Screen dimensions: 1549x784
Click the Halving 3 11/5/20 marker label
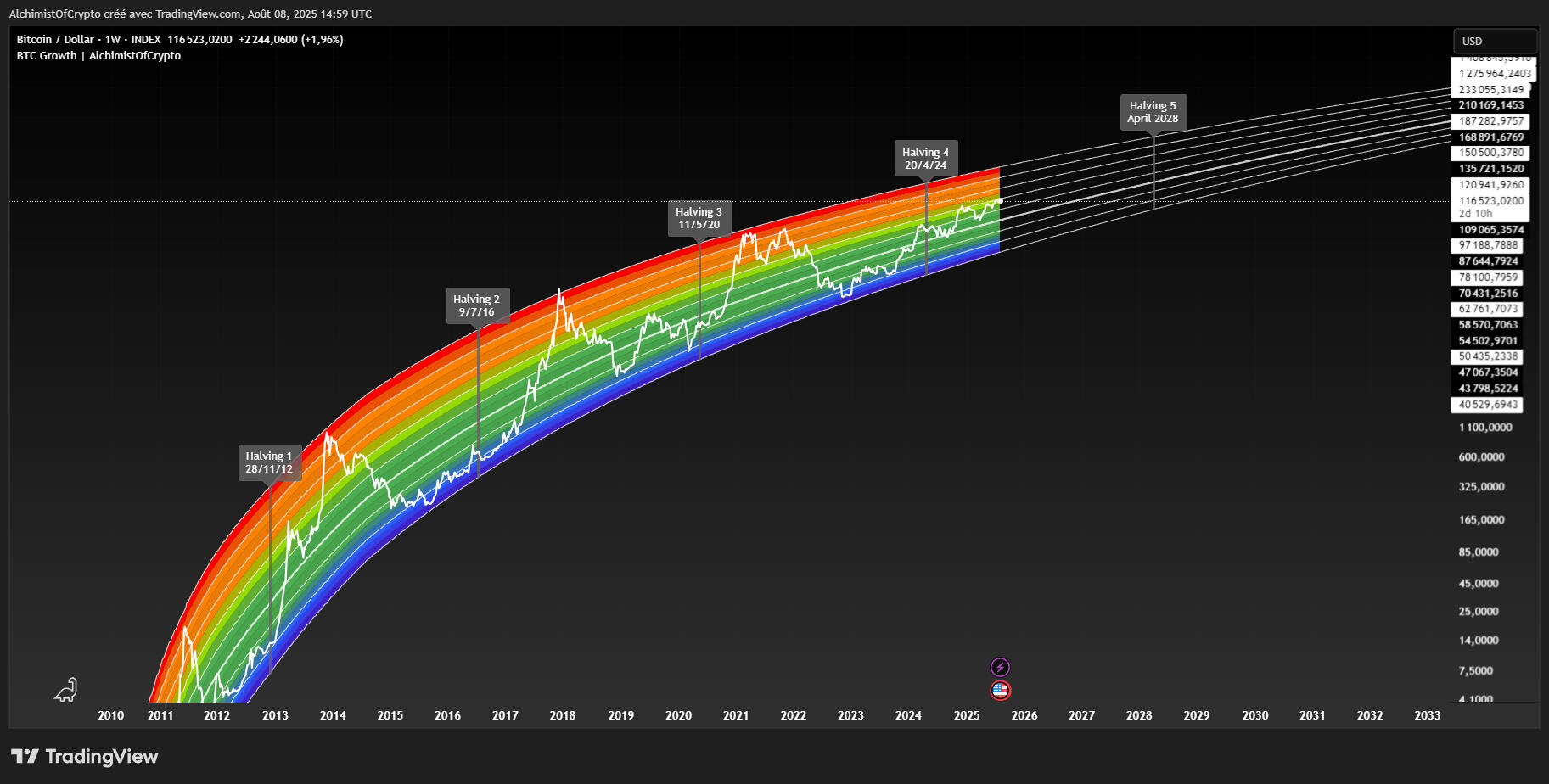pyautogui.click(x=699, y=218)
